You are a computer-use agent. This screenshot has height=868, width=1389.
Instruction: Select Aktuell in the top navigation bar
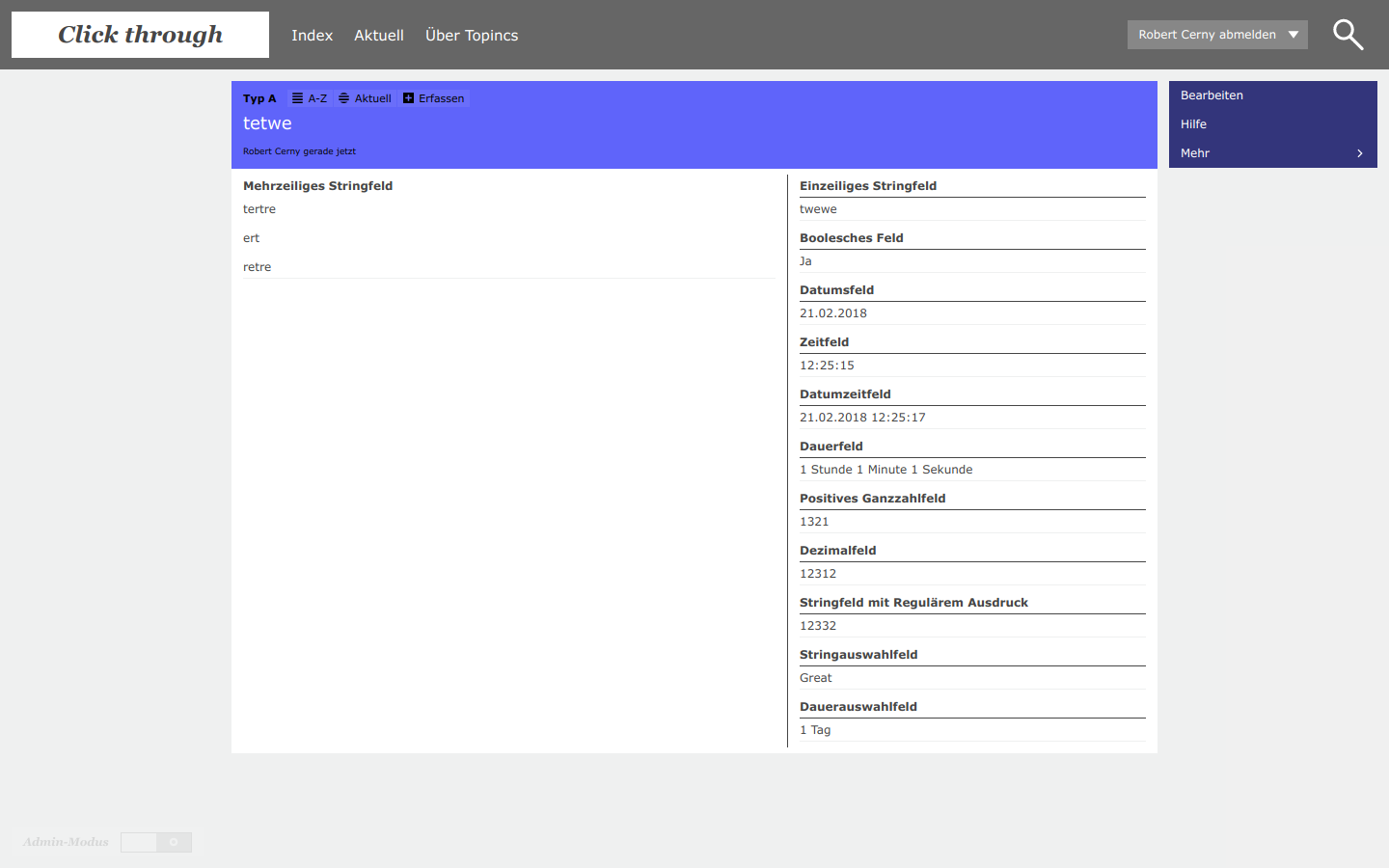[x=378, y=36]
